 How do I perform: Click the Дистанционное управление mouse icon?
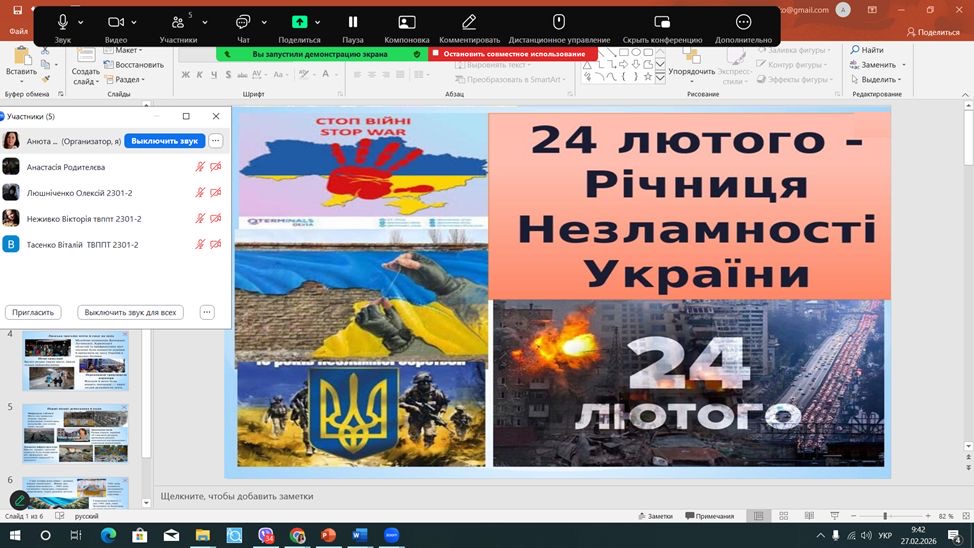(x=559, y=22)
